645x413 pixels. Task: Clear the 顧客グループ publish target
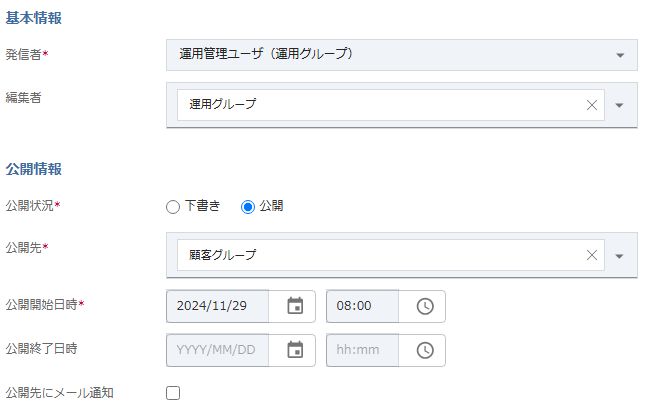click(591, 255)
